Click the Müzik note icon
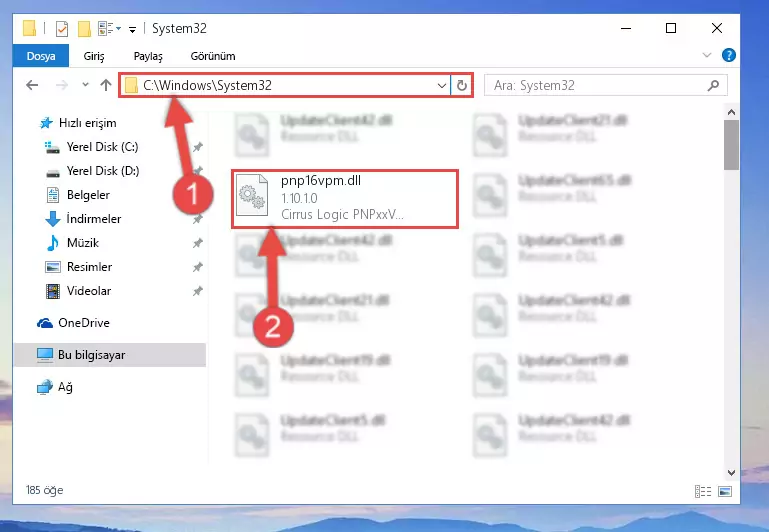This screenshot has height=532, width=769. (x=52, y=243)
